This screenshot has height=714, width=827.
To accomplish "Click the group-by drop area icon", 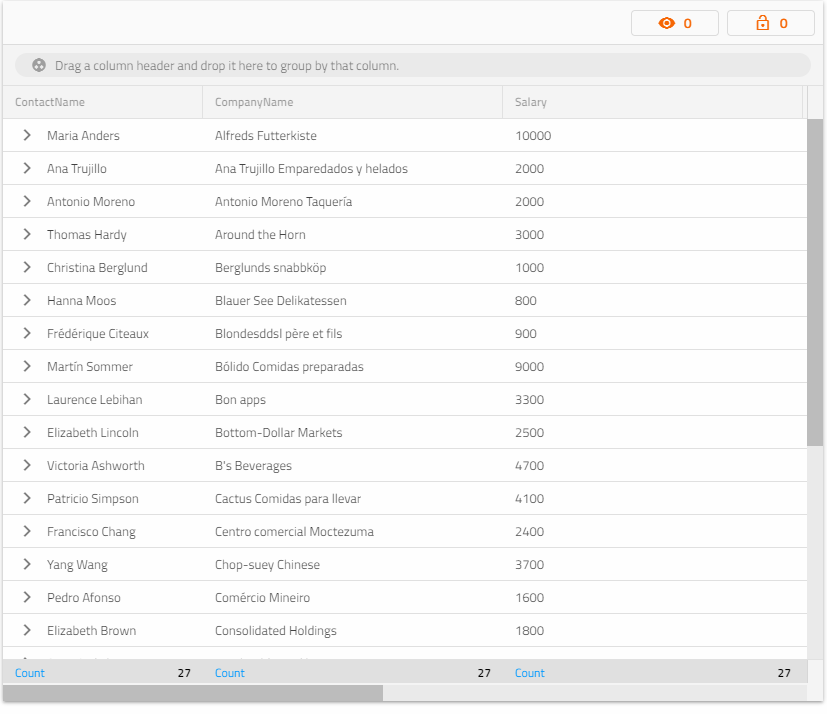I will [39, 65].
